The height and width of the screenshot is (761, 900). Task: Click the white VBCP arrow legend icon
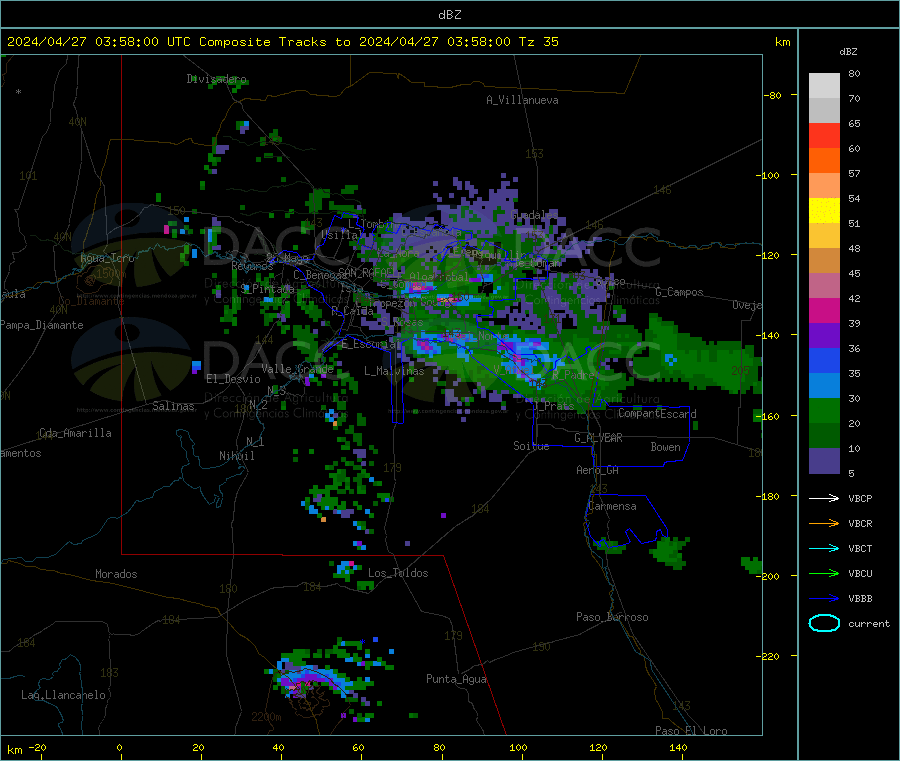pyautogui.click(x=824, y=498)
